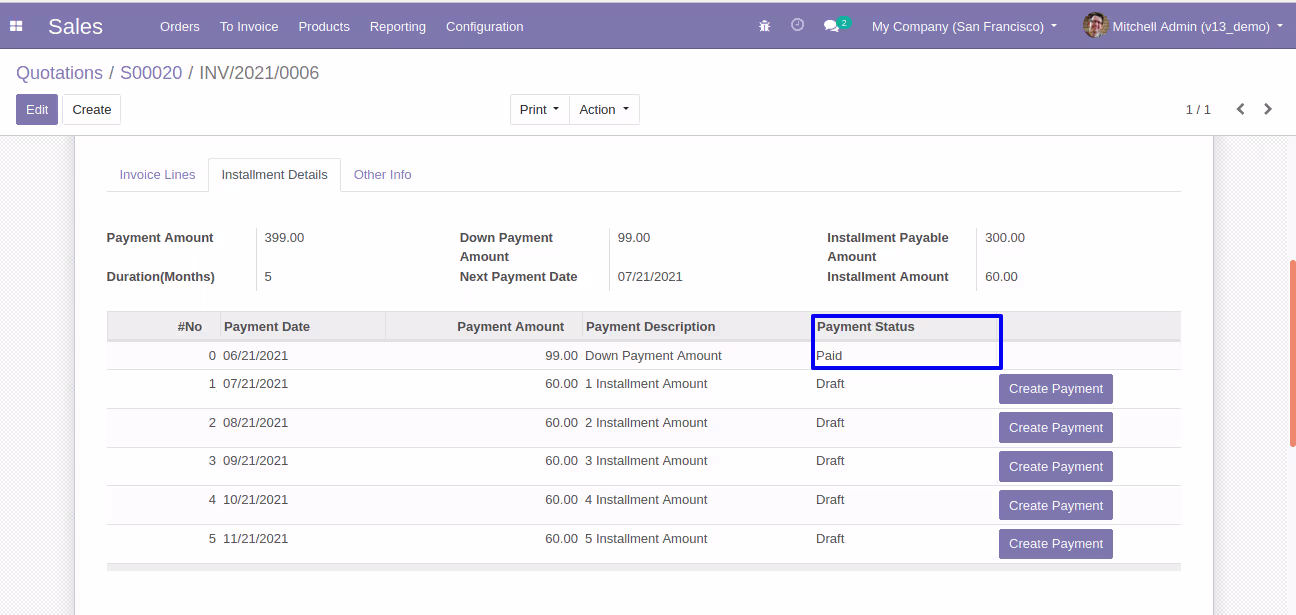
Task: Go to previous record arrow
Action: pos(1240,109)
